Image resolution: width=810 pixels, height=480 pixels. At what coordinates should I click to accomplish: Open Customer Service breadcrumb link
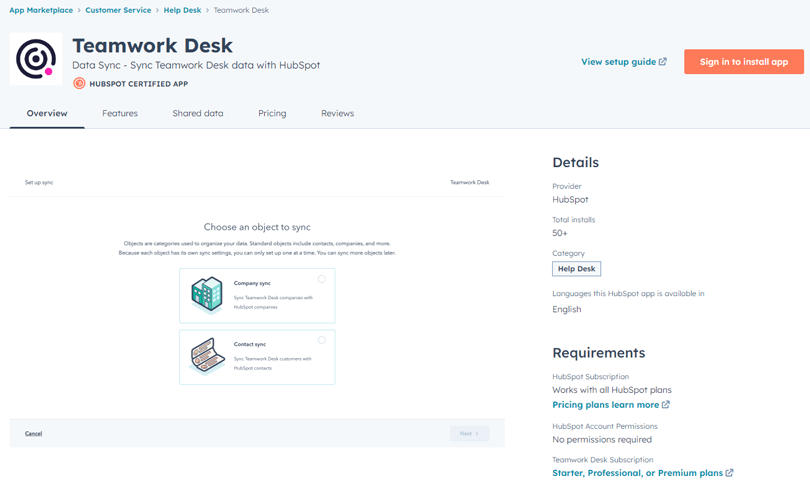118,10
